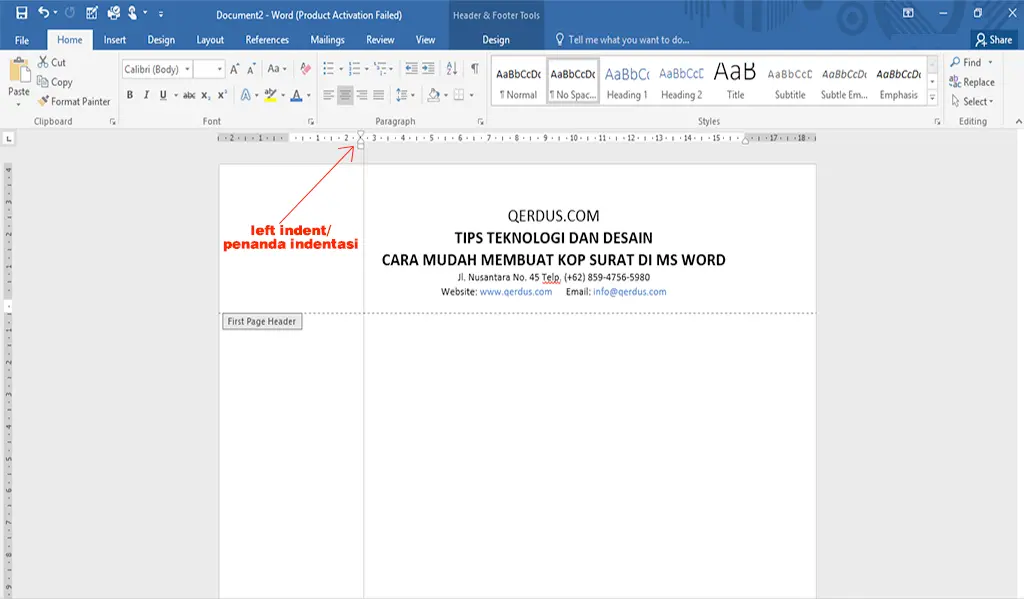Open the Calibri (Body) font name dropdown
Viewport: 1024px width, 599px height.
(x=187, y=69)
